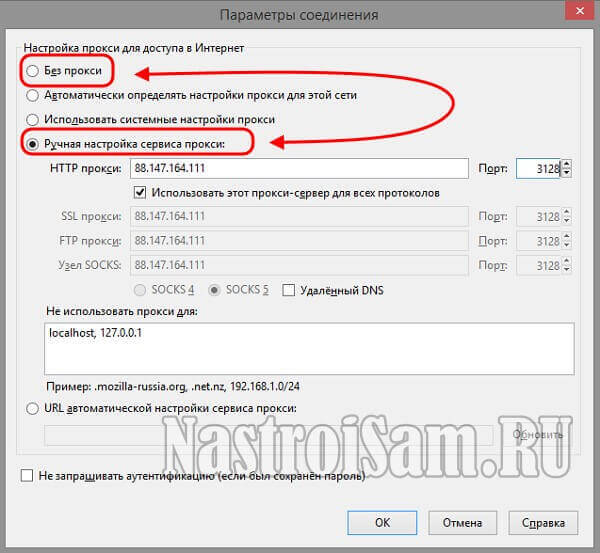Viewport: 600px width, 553px height.
Task: Click the Узел SOCKS address field
Action: [299, 266]
